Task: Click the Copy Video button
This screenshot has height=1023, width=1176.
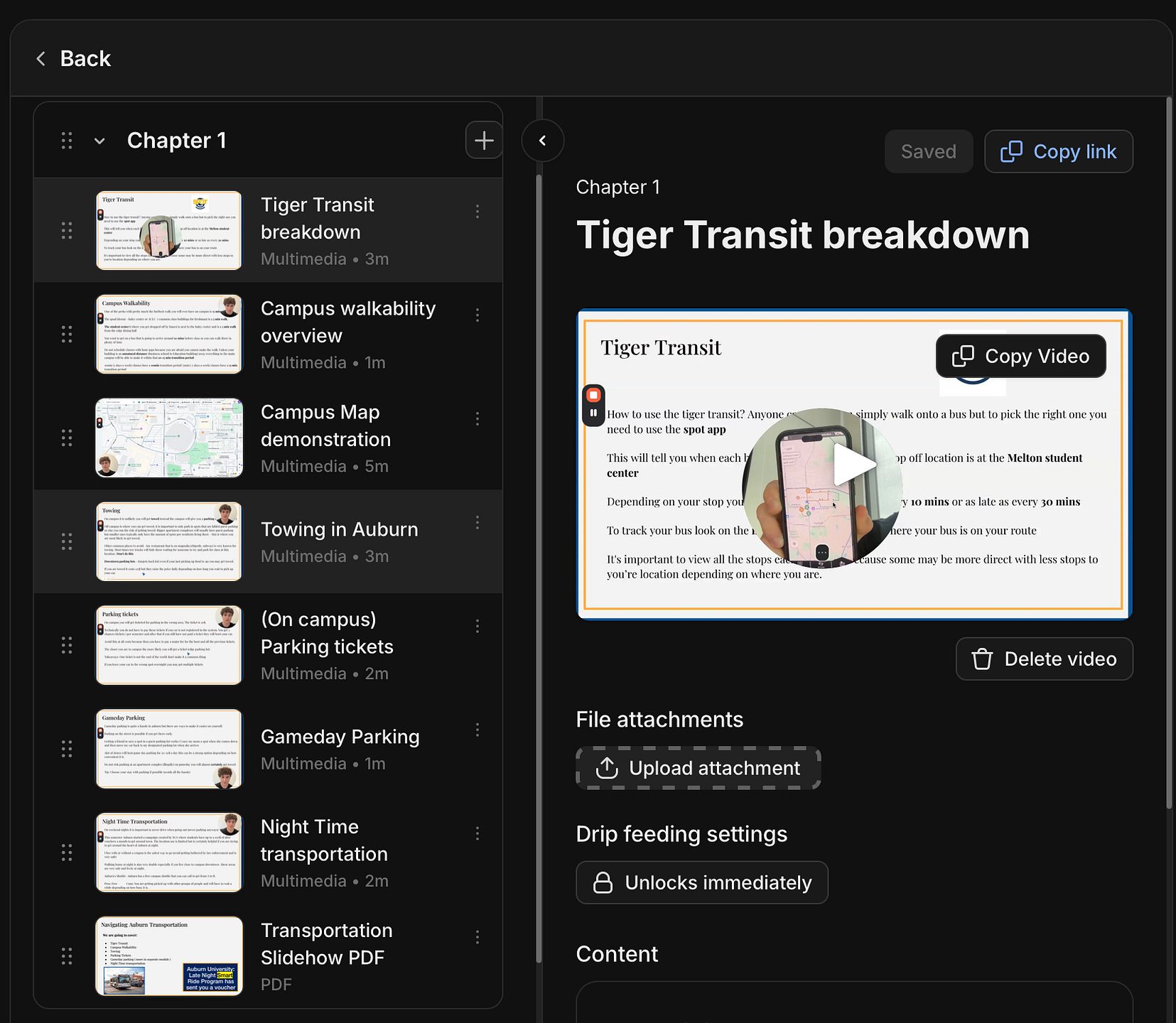Action: [1021, 356]
